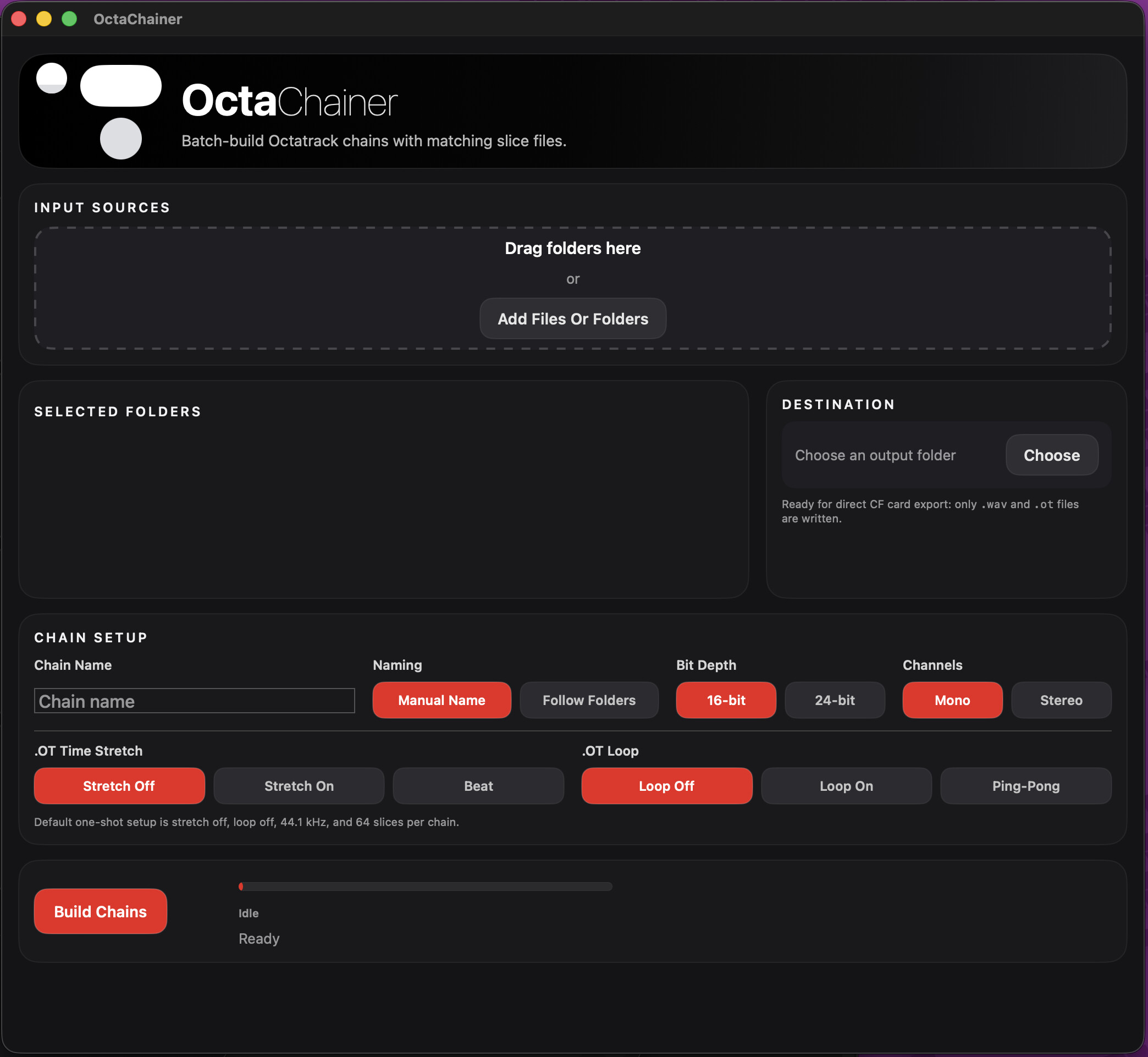
Task: Select Stretch Off for time stretch
Action: tap(119, 786)
